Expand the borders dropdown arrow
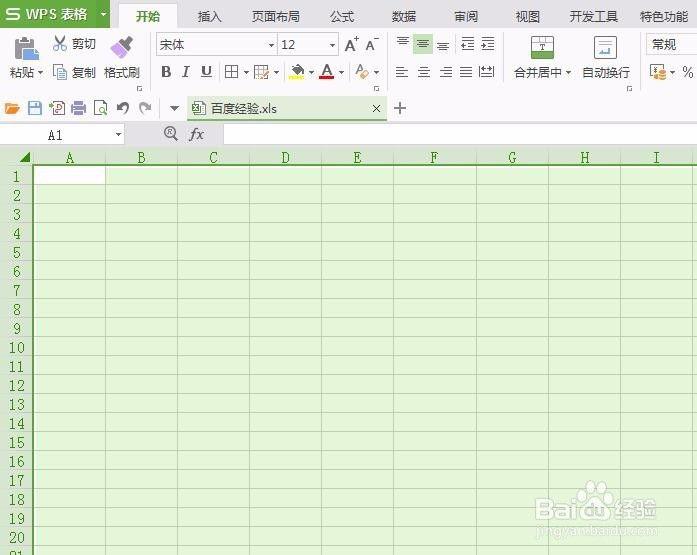The image size is (697, 555). click(246, 72)
